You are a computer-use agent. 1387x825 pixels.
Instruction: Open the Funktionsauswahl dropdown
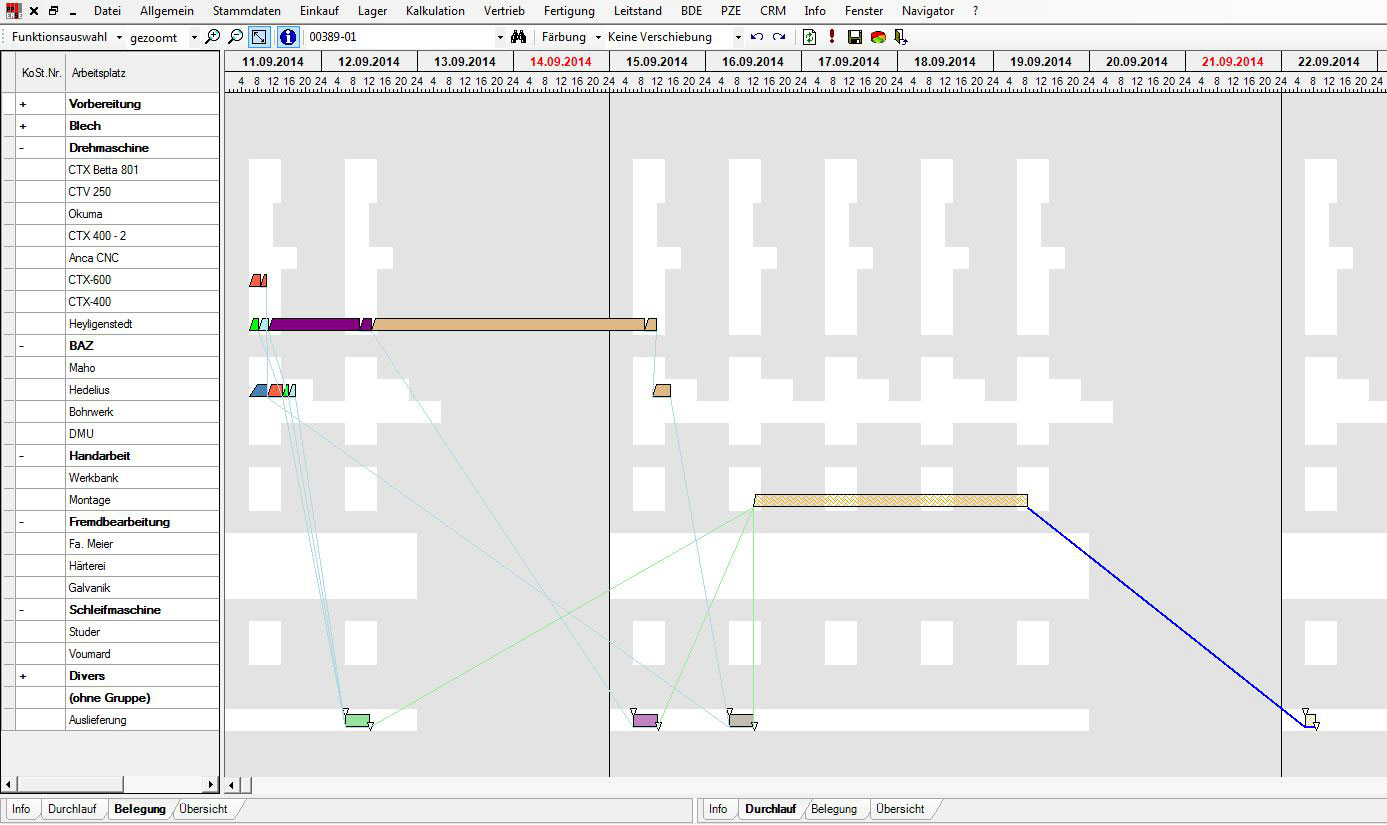120,36
